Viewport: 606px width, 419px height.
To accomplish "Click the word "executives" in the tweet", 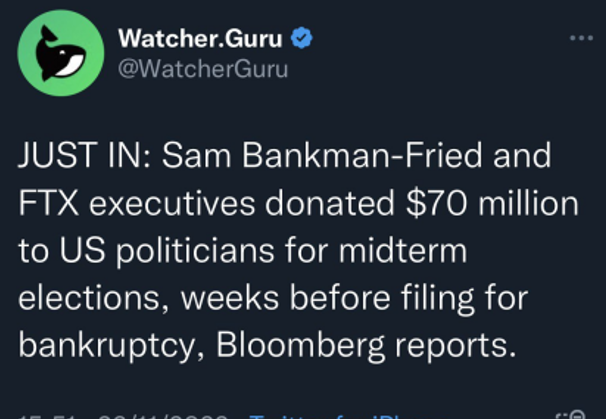I will pyautogui.click(x=172, y=203).
